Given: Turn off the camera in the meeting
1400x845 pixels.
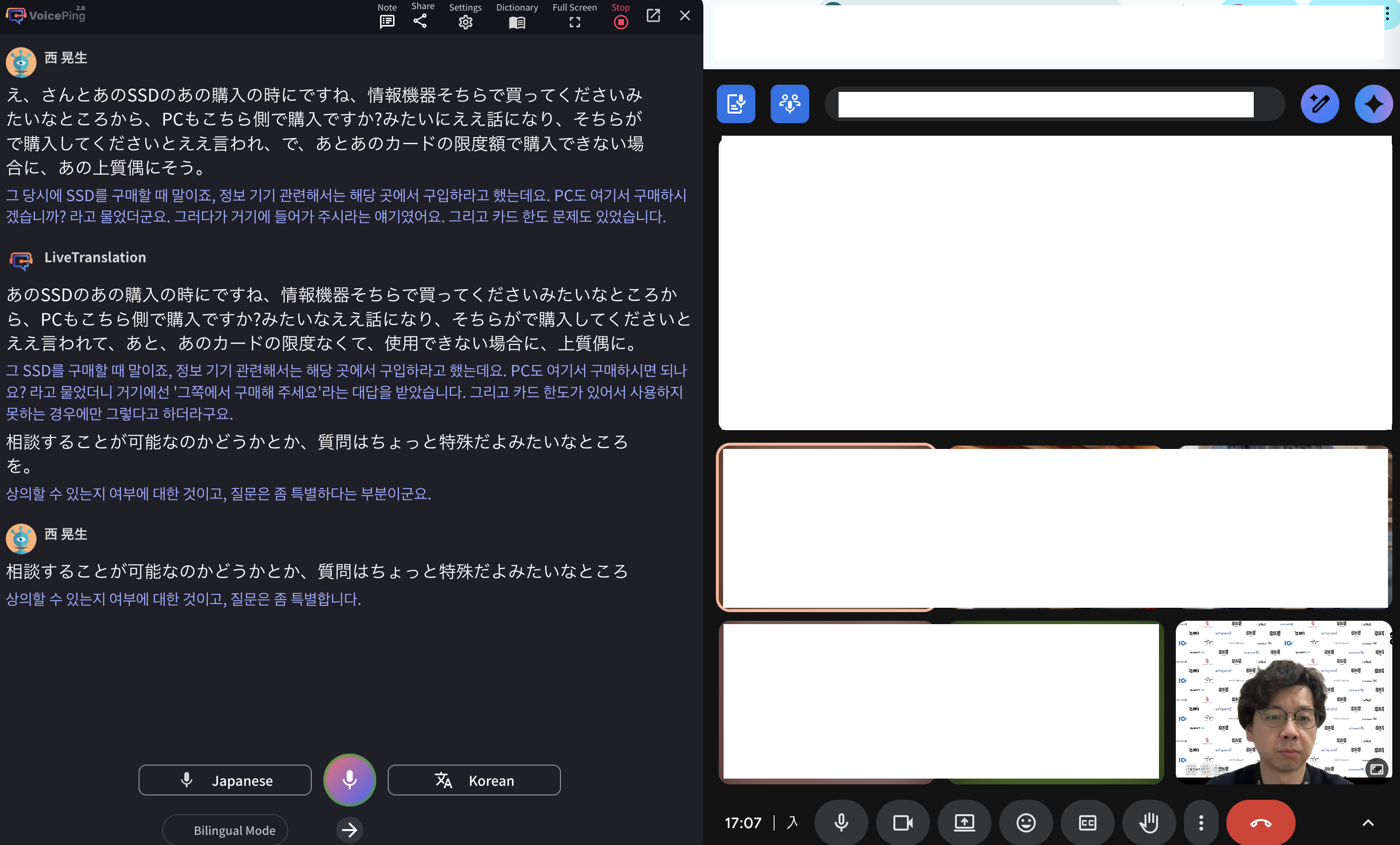Looking at the screenshot, I should (903, 822).
